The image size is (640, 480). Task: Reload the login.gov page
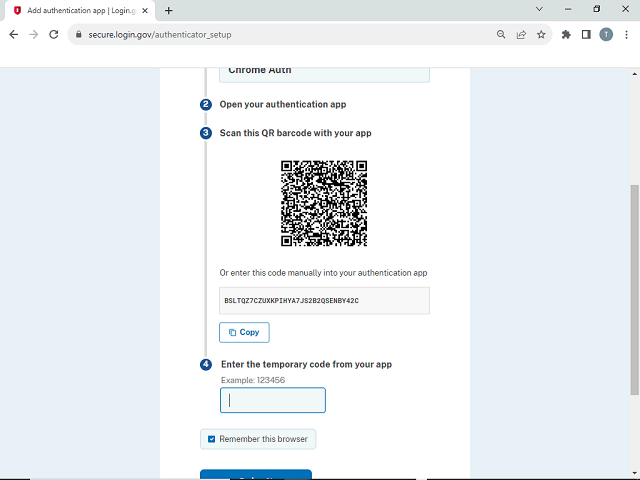pyautogui.click(x=53, y=35)
